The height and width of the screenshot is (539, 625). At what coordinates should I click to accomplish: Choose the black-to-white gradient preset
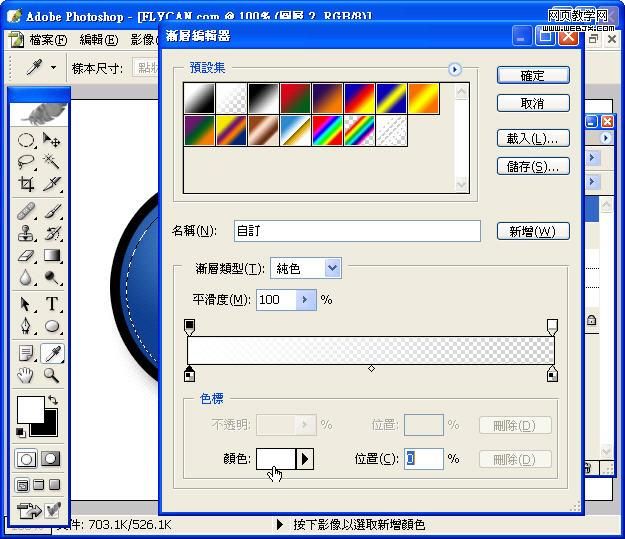click(x=263, y=98)
